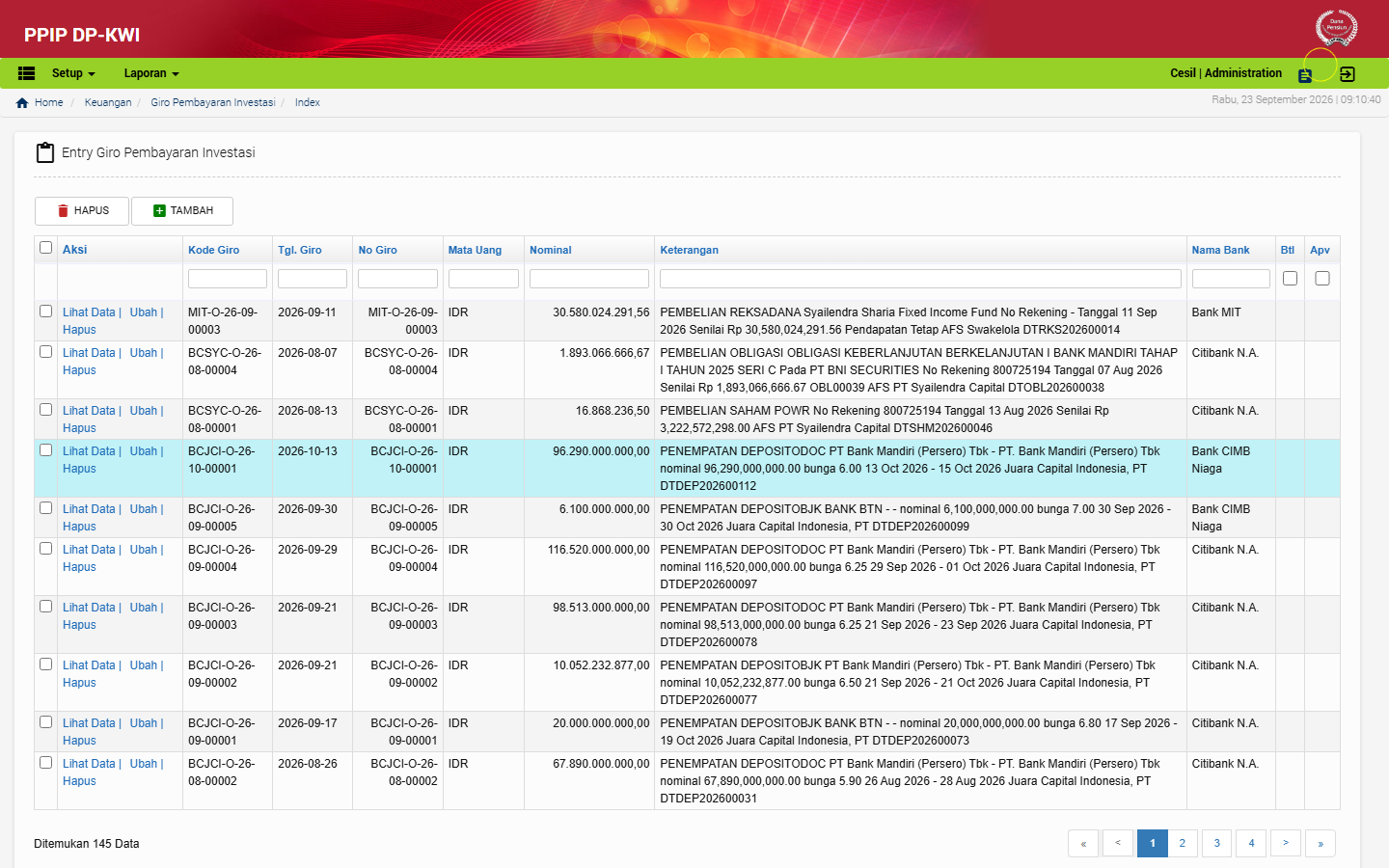Sort table by Nominal column header

tap(550, 250)
